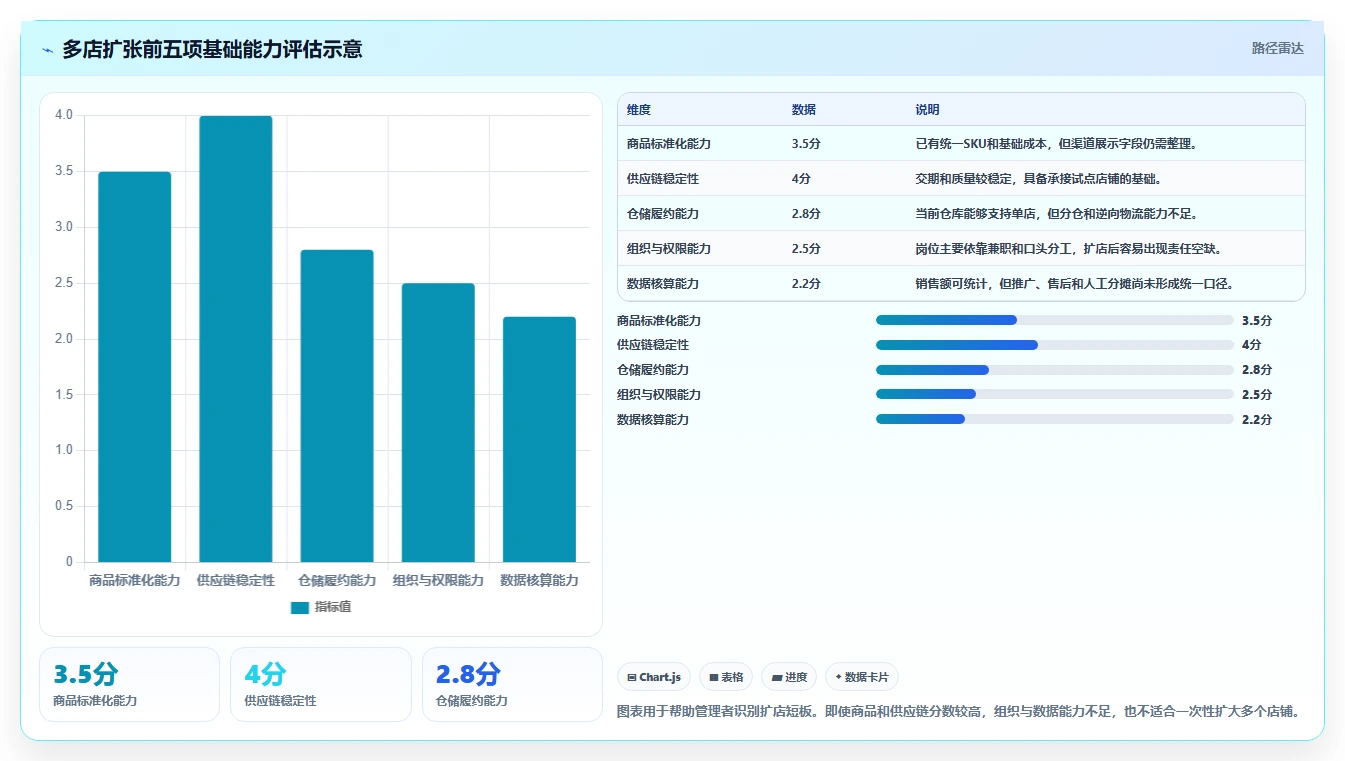Click the dashboard title 多店扩张前五项基础能力评估示意

pyautogui.click(x=212, y=49)
